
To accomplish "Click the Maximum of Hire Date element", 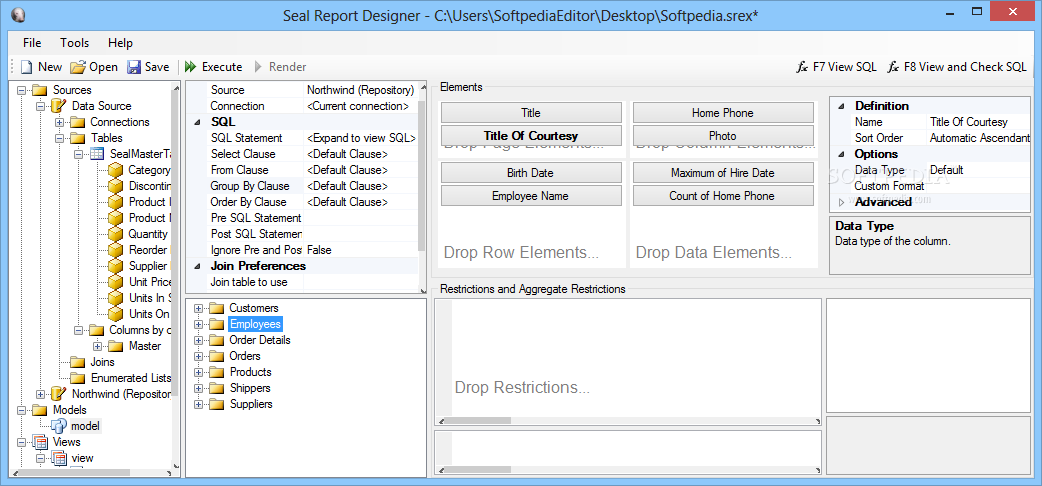I will (x=723, y=173).
